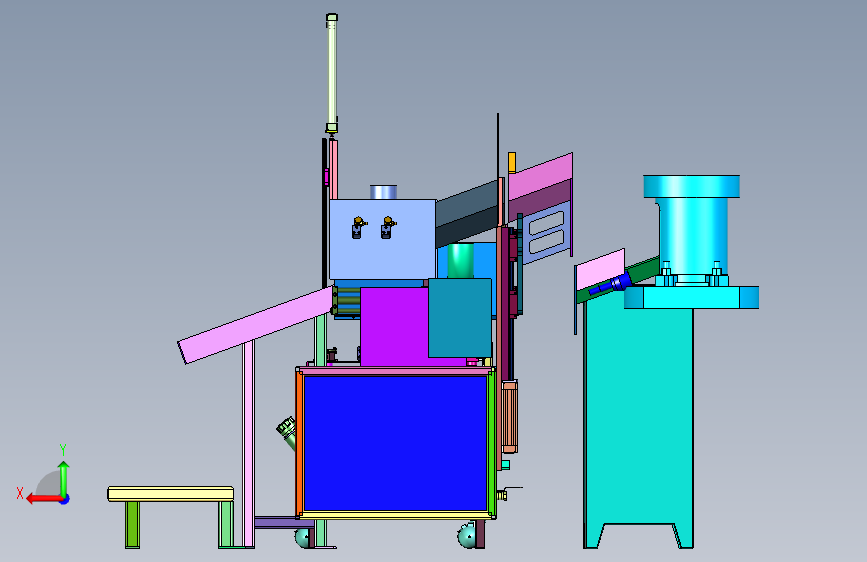Select the magenta purple block

click(394, 326)
